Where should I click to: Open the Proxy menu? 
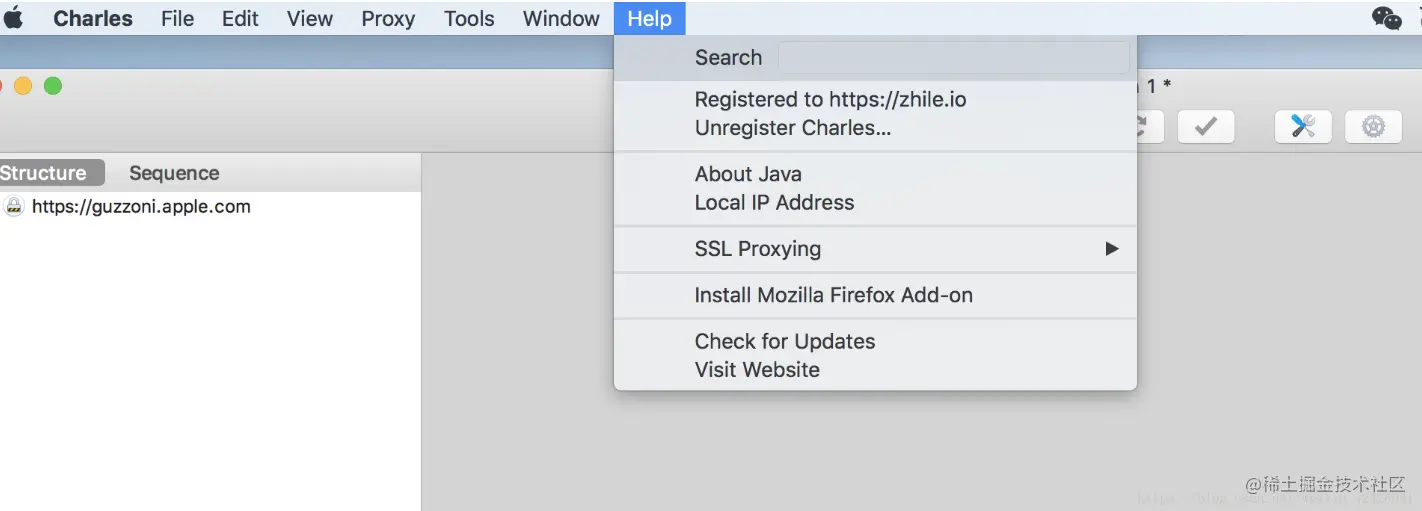click(388, 18)
